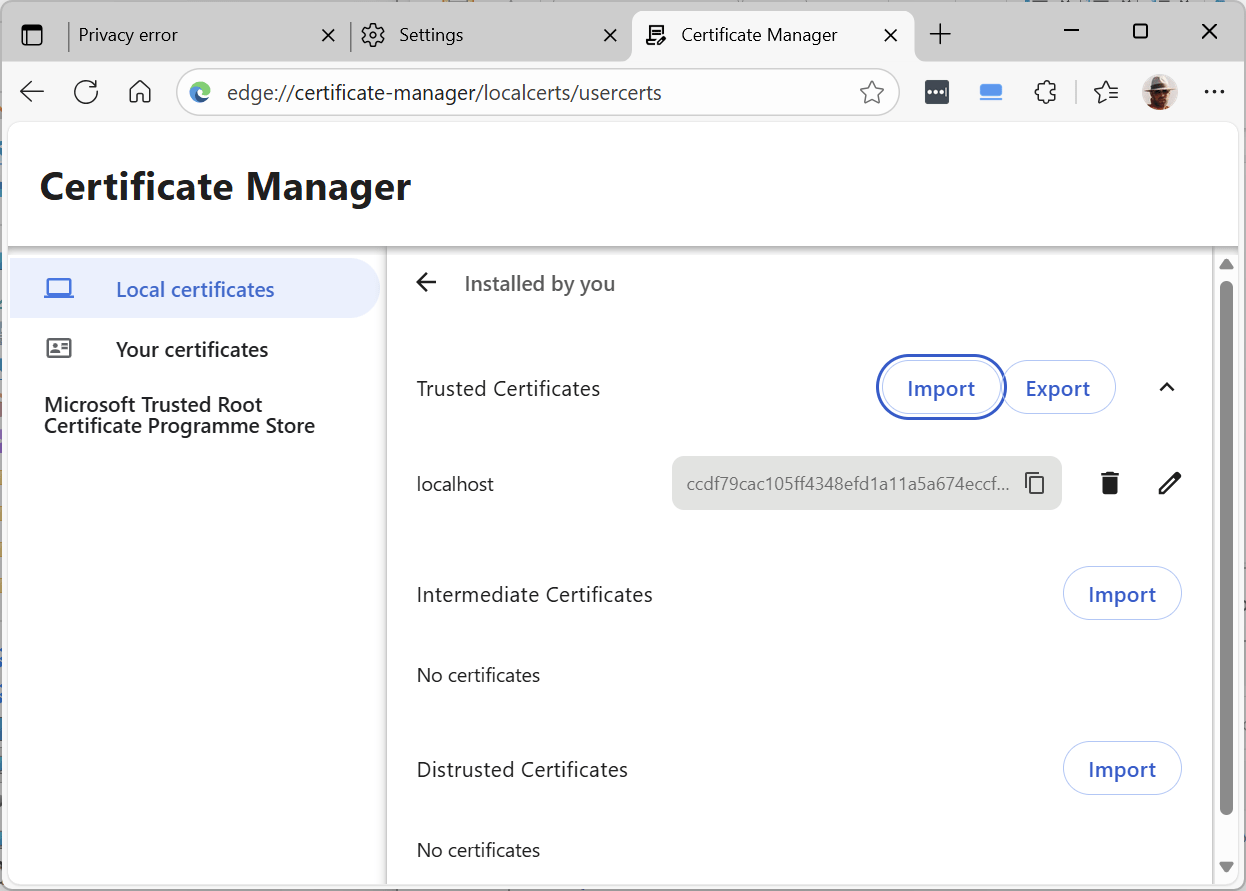Open the browser Extensions puzzle icon
Screen dimensions: 1246x891
(x=1045, y=93)
